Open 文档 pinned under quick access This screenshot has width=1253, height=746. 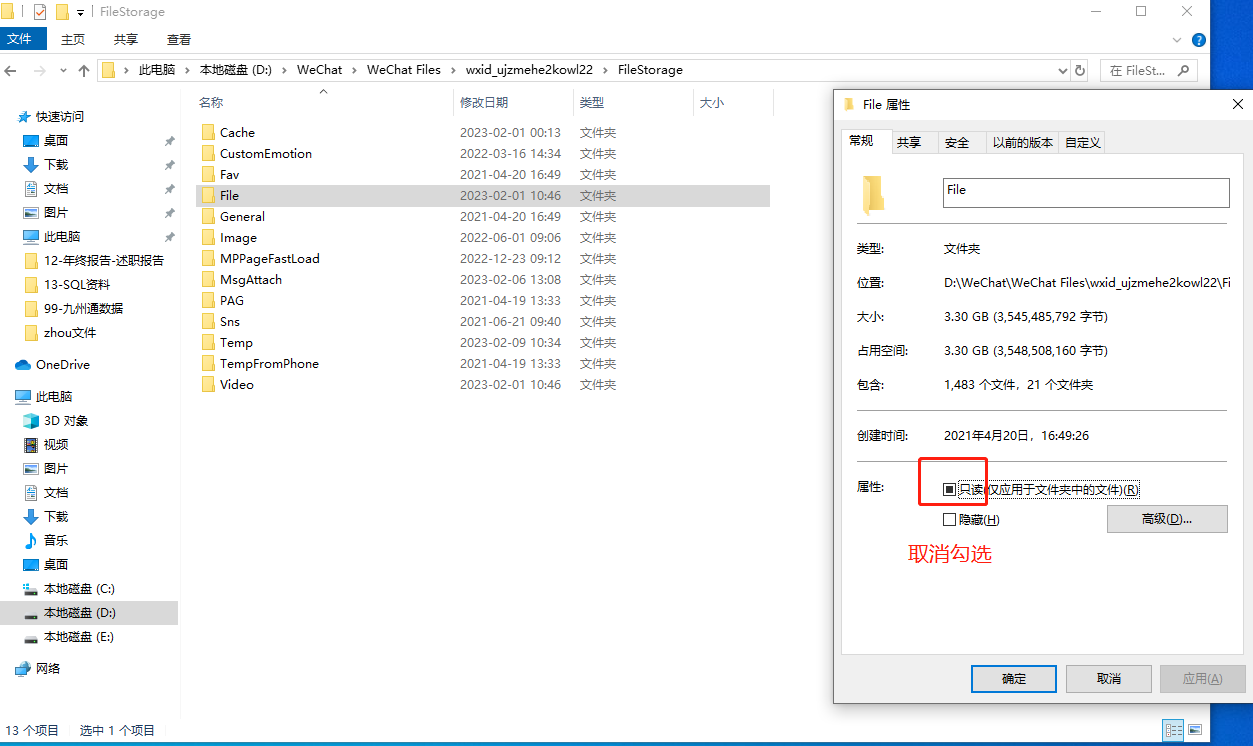coord(56,189)
